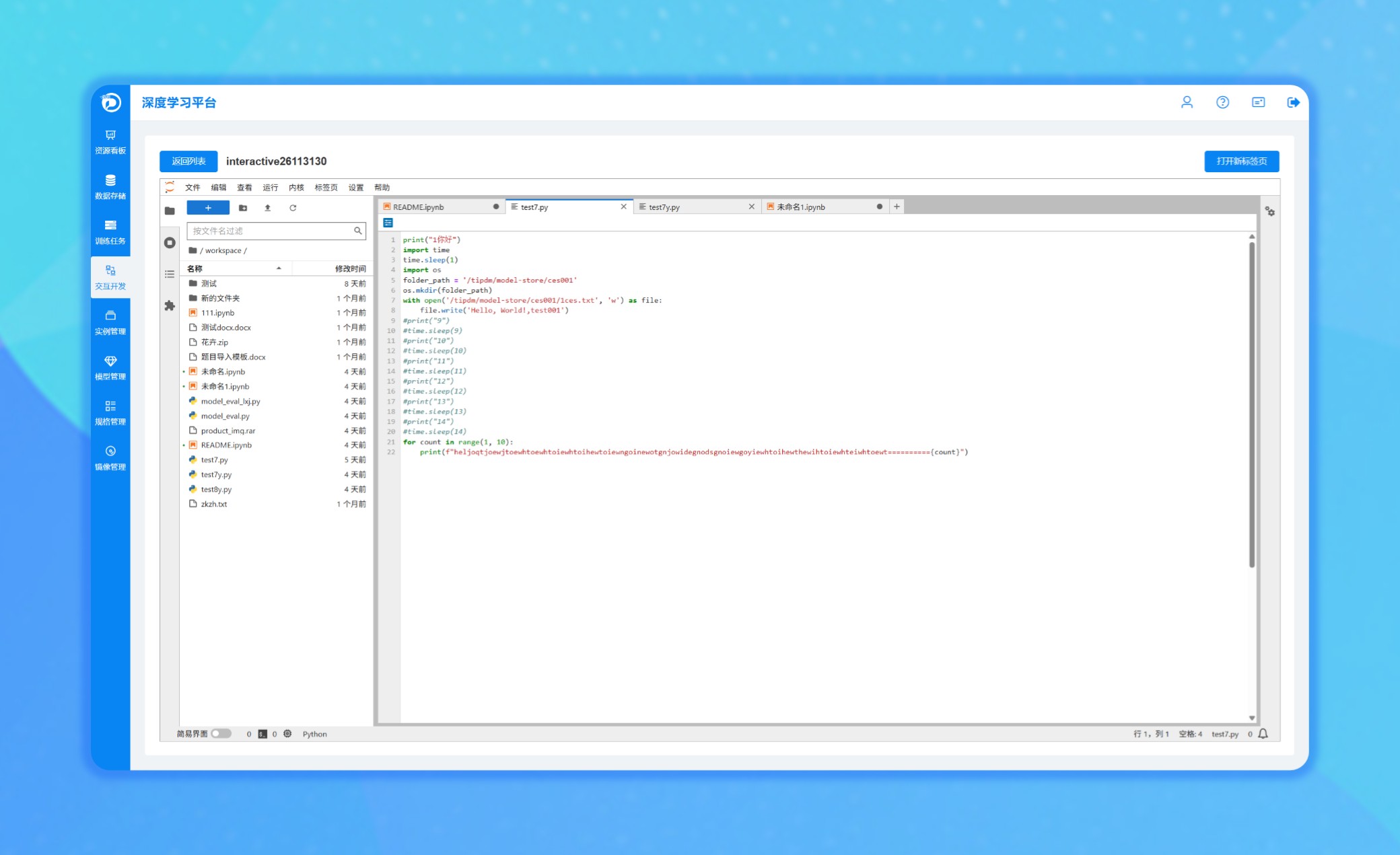Screen dimensions: 1400x855
Task: Open 实例管理 in the sidebar
Action: (x=110, y=323)
